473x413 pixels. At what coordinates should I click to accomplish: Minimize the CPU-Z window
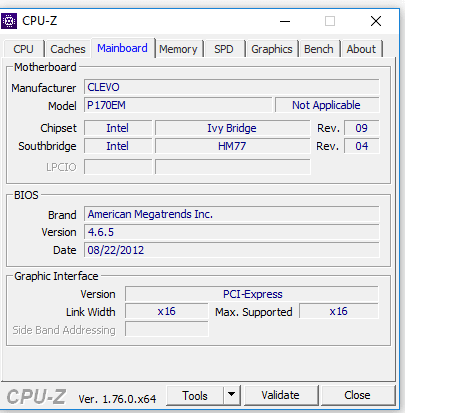click(285, 21)
